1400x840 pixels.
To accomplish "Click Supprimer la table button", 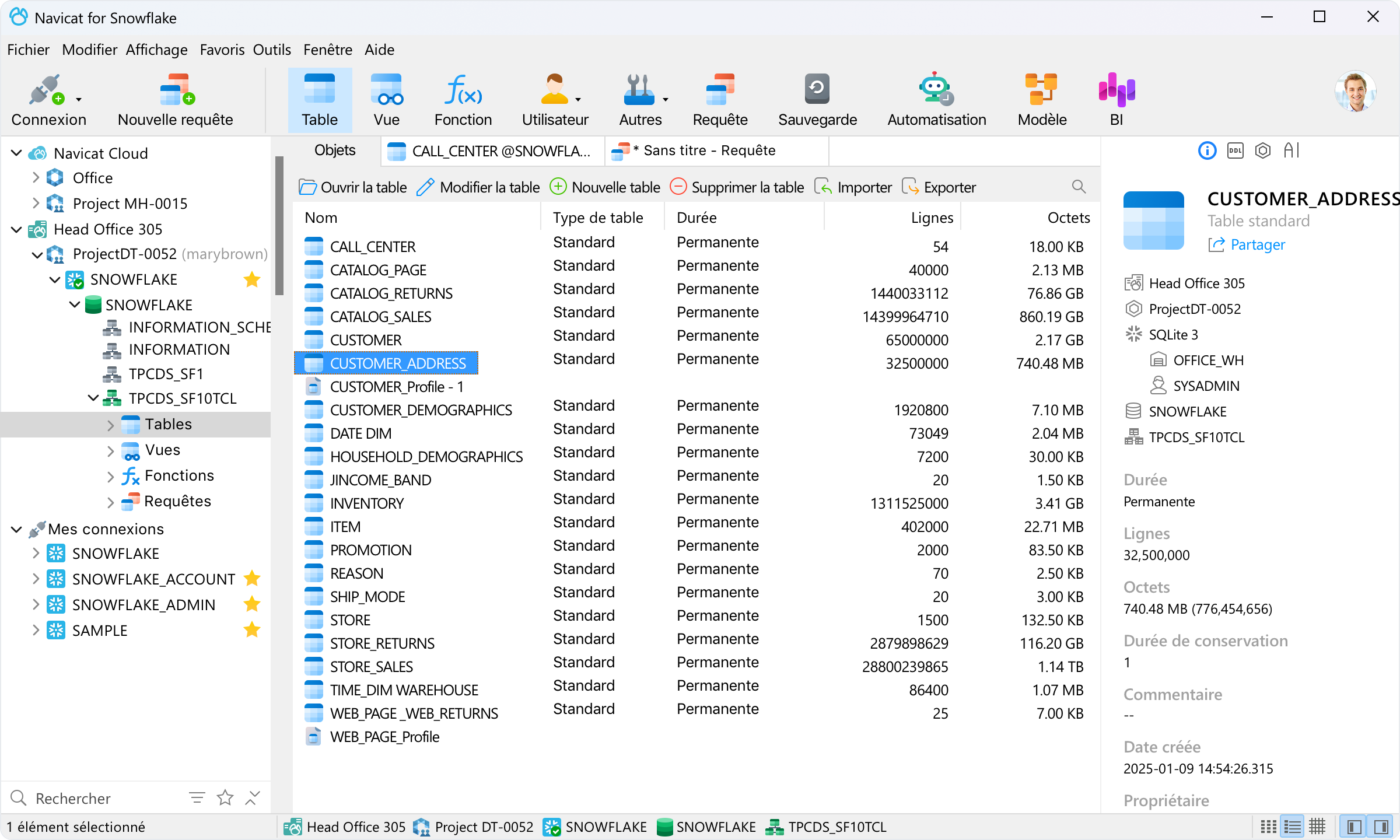I will [x=737, y=187].
